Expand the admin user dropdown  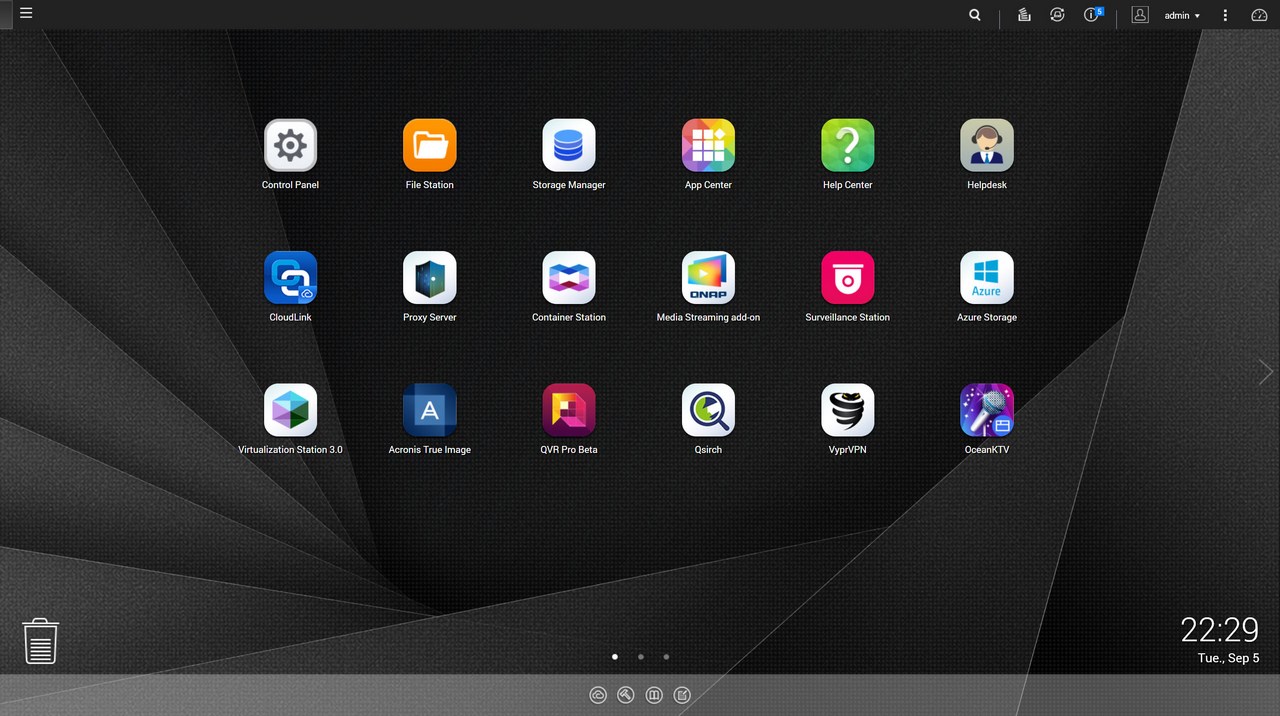[1182, 16]
